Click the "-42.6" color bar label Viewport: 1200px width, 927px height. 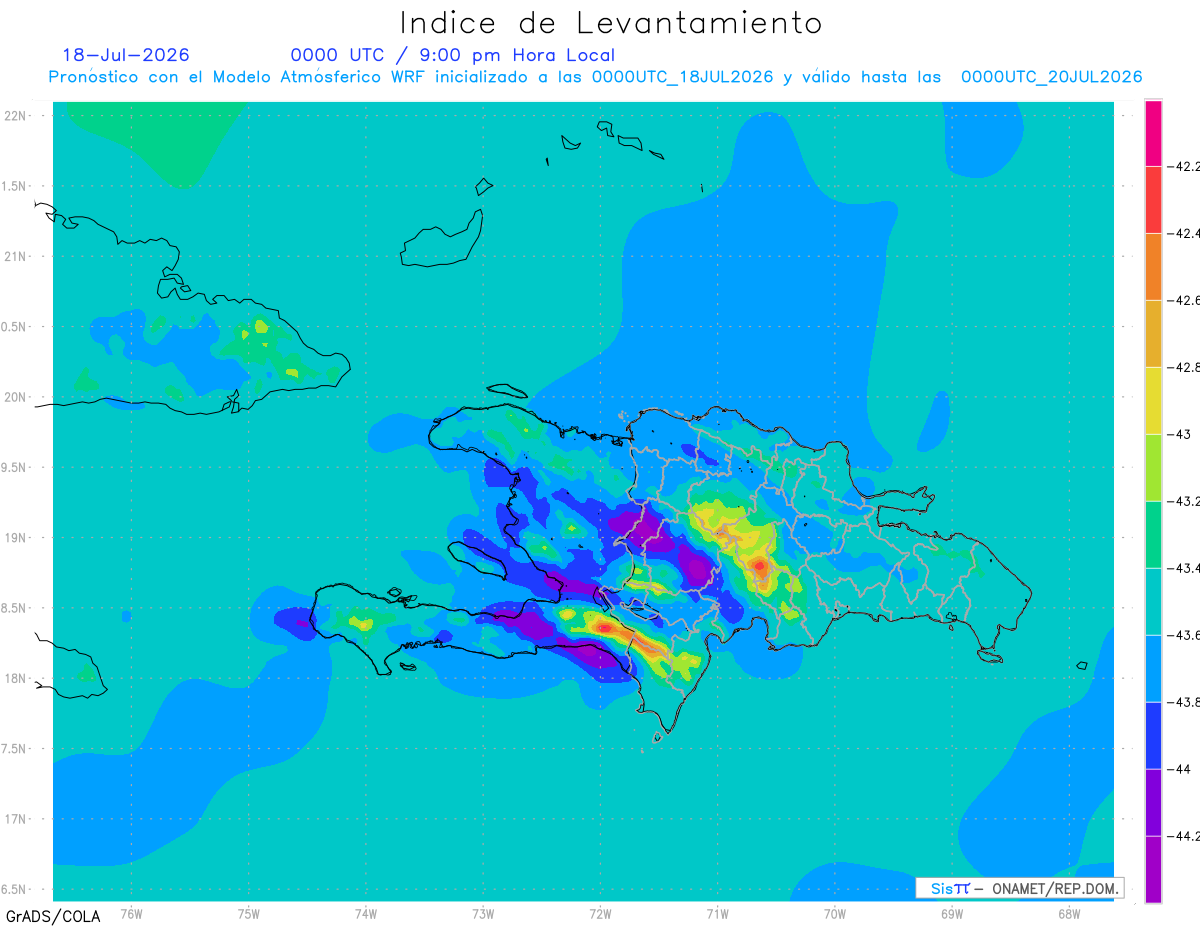(1183, 300)
